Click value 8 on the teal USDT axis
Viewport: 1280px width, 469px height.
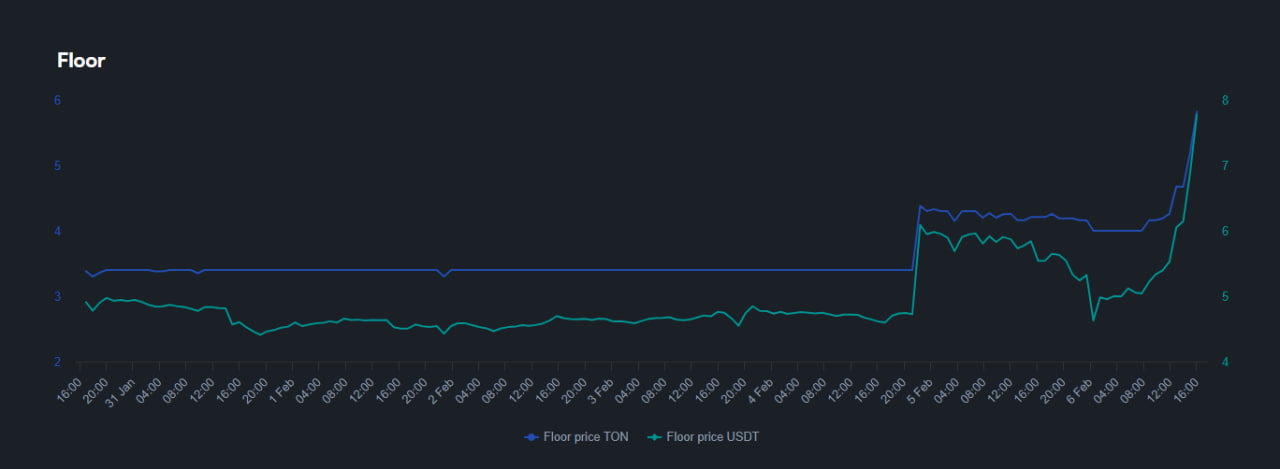(1224, 100)
